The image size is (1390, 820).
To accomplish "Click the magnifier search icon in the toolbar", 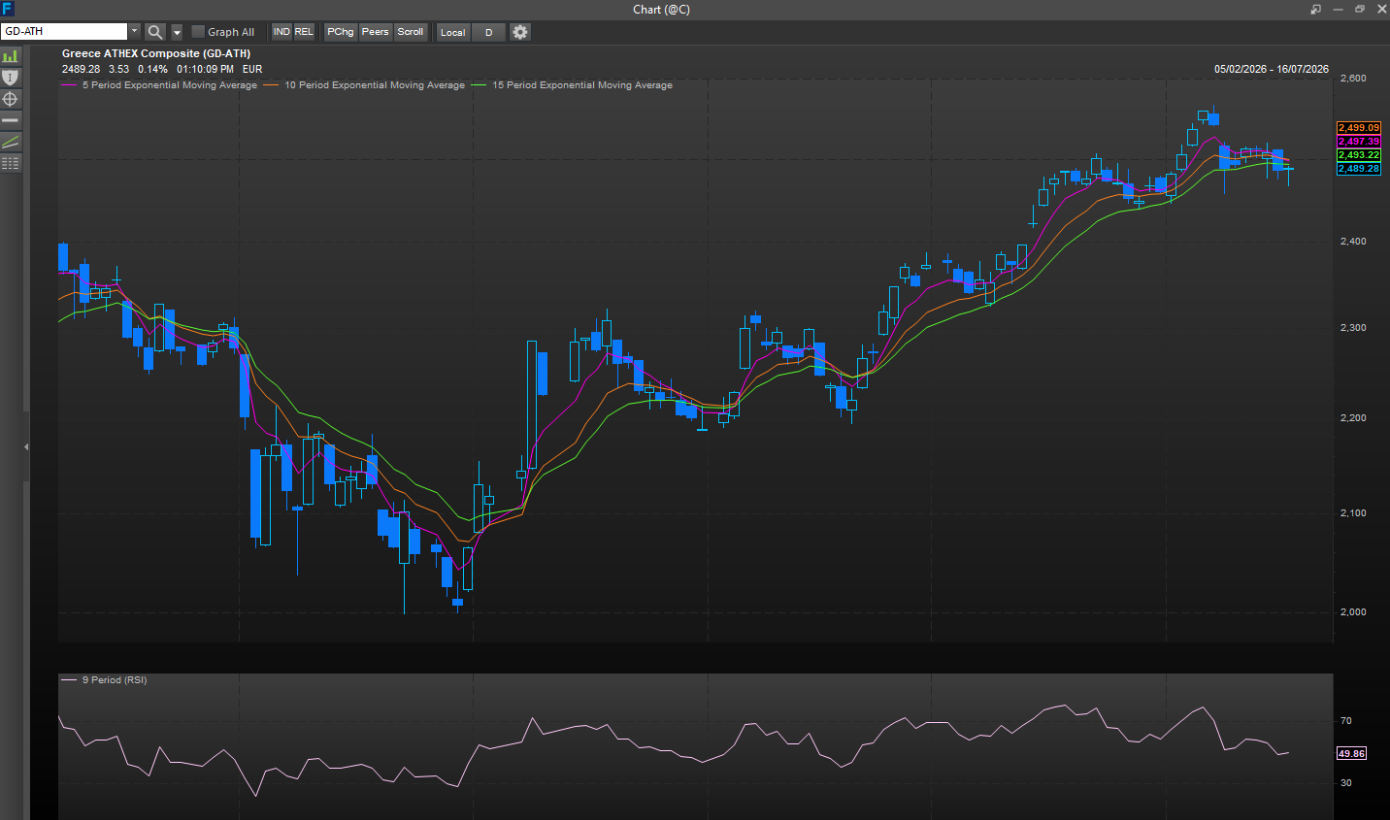I will [155, 32].
